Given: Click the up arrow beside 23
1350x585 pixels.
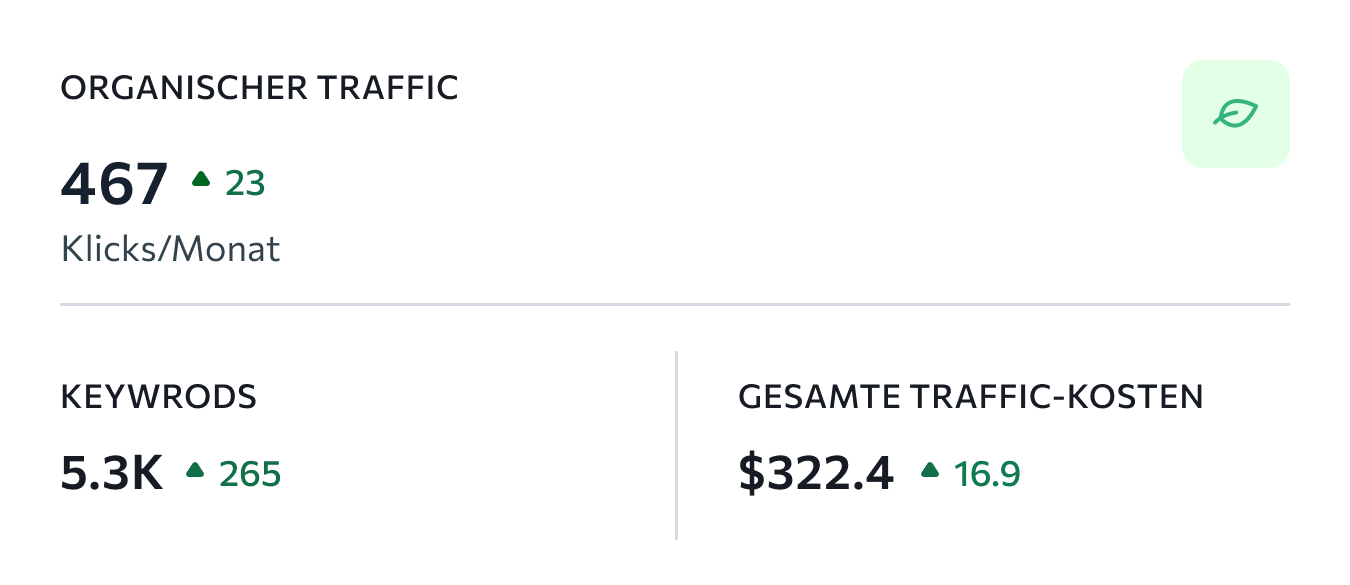Looking at the screenshot, I should [x=201, y=179].
